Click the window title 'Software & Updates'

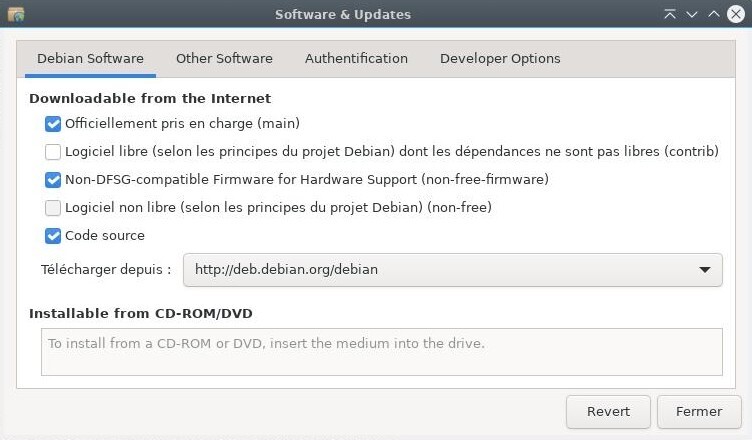[343, 15]
